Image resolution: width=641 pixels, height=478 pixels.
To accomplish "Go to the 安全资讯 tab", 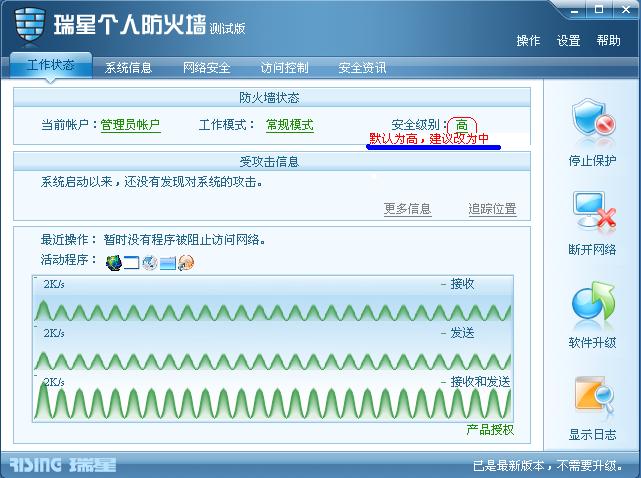I will [362, 67].
